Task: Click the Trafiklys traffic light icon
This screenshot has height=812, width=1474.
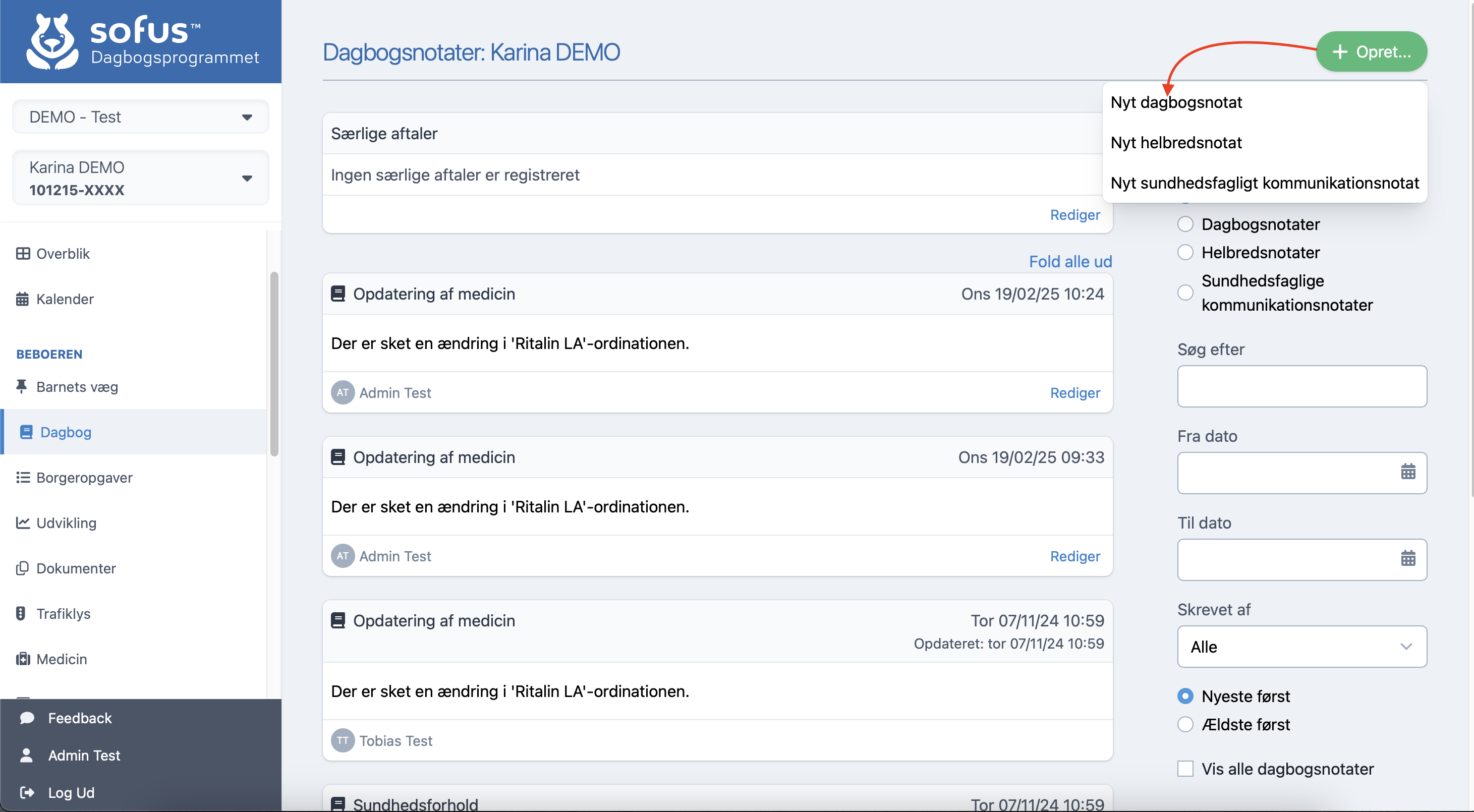Action: 21,613
